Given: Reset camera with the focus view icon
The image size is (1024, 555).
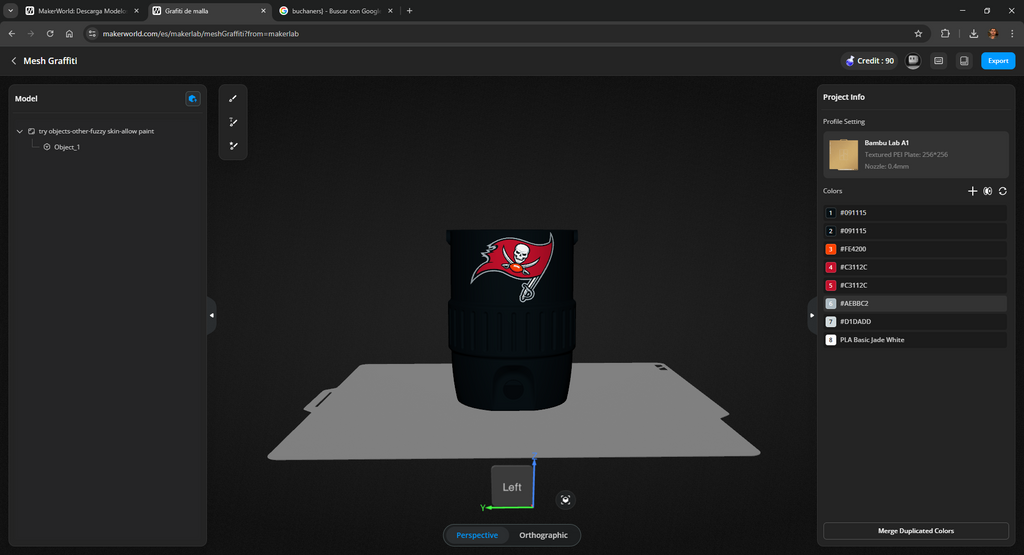Looking at the screenshot, I should (x=566, y=500).
